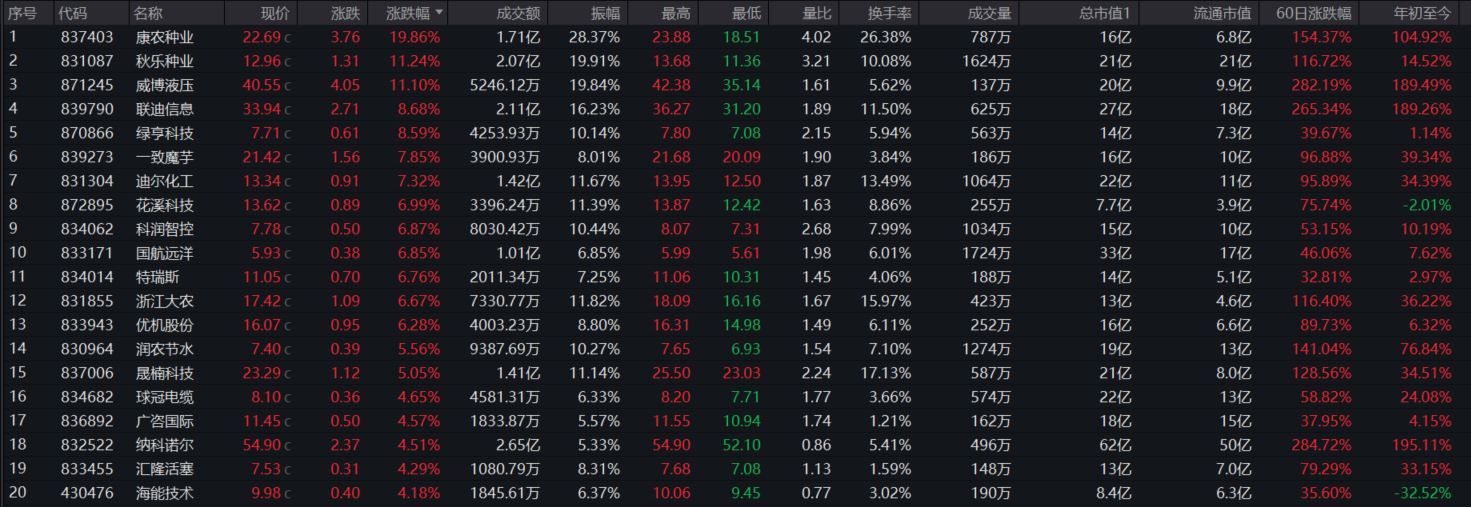Image resolution: width=1471 pixels, height=507 pixels.
Task: Click stock code 837403
Action: (x=86, y=37)
